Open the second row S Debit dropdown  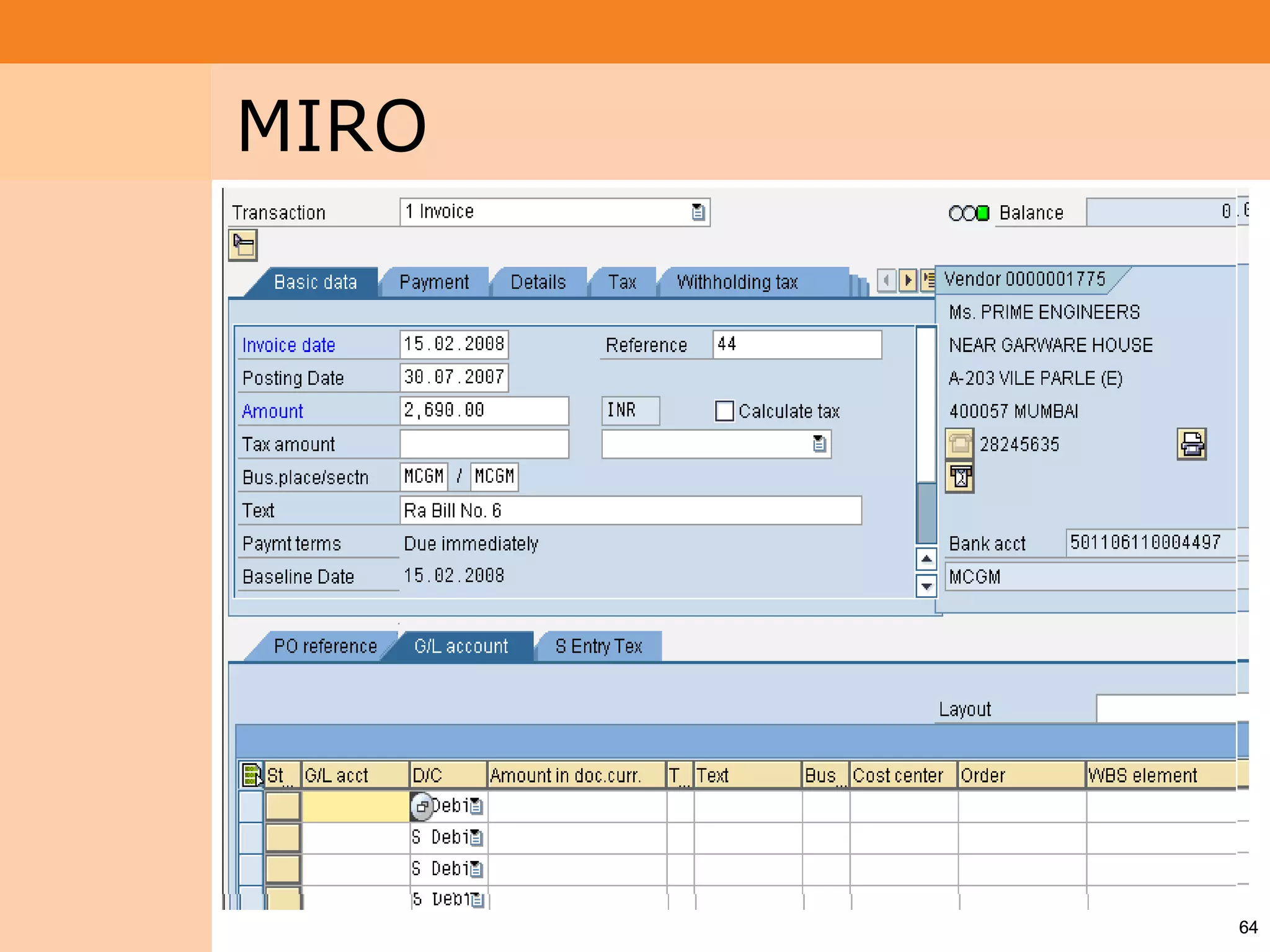[476, 838]
